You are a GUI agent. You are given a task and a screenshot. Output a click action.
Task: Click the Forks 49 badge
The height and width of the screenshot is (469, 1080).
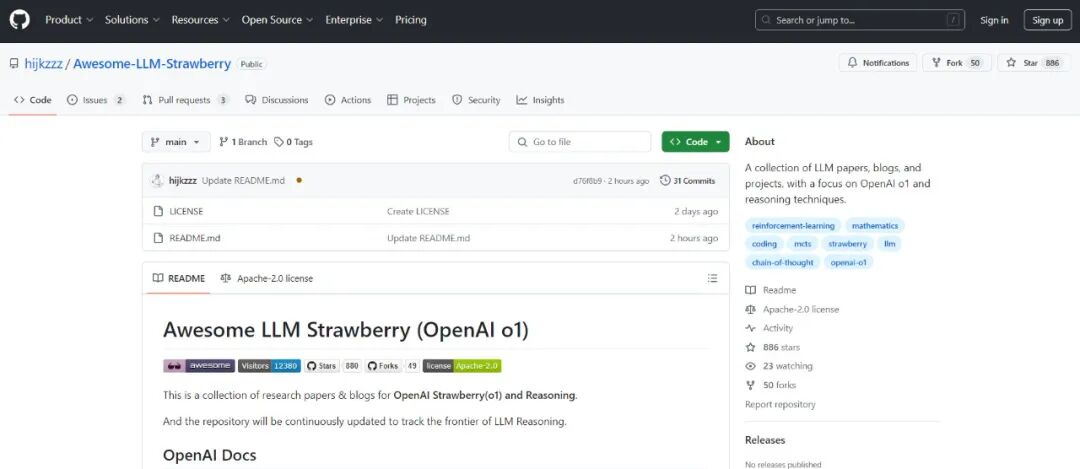[x=392, y=366]
